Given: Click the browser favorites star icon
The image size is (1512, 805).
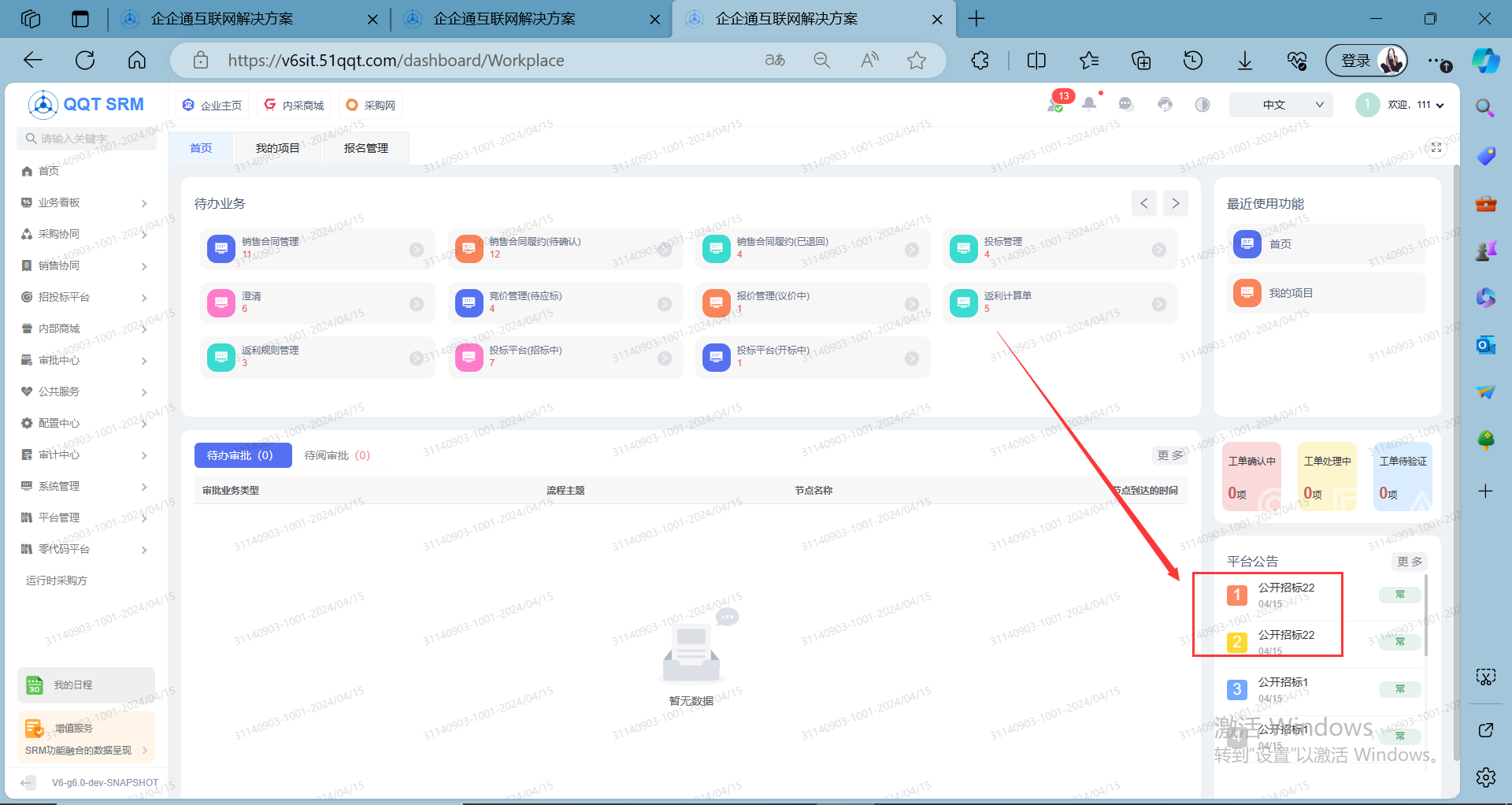Looking at the screenshot, I should [x=917, y=61].
